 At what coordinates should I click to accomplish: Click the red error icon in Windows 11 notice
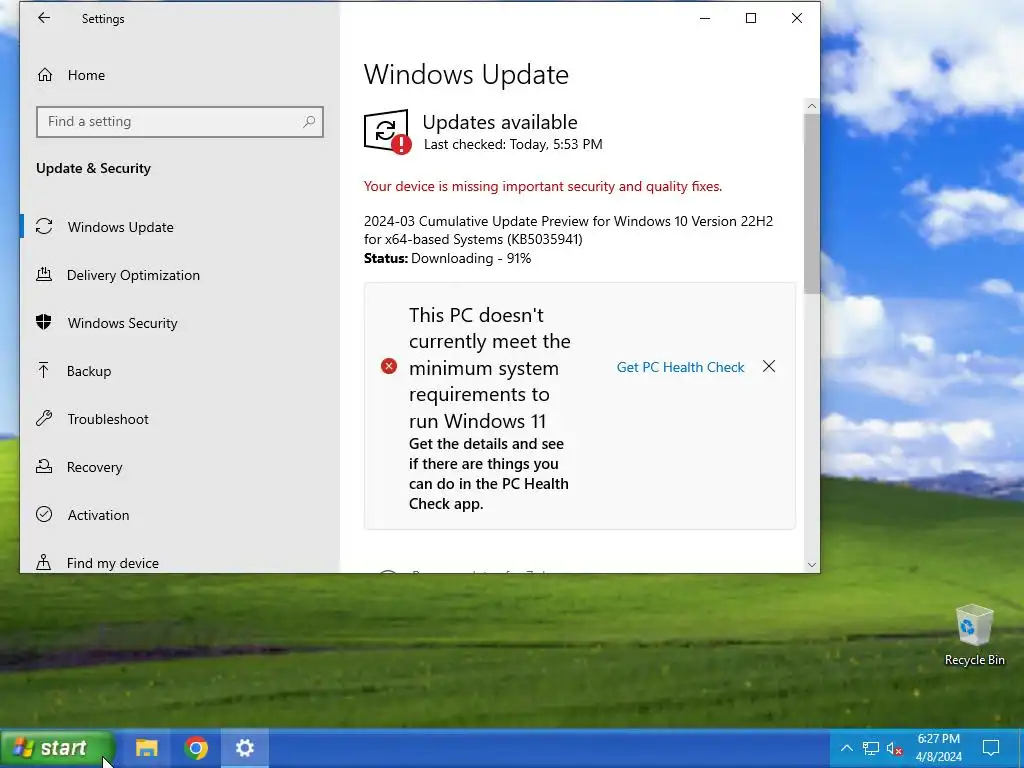pyautogui.click(x=389, y=366)
